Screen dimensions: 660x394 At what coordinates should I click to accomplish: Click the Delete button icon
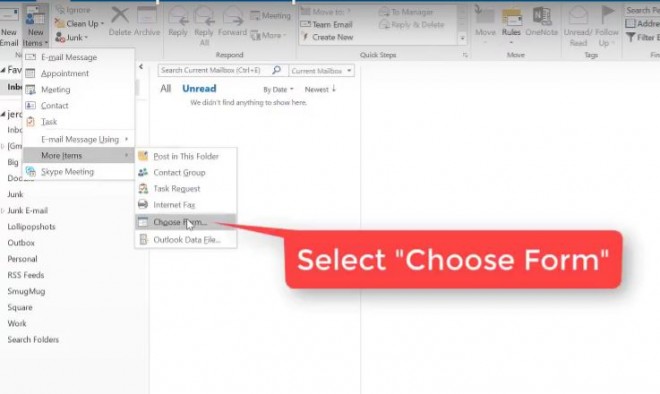(x=120, y=15)
